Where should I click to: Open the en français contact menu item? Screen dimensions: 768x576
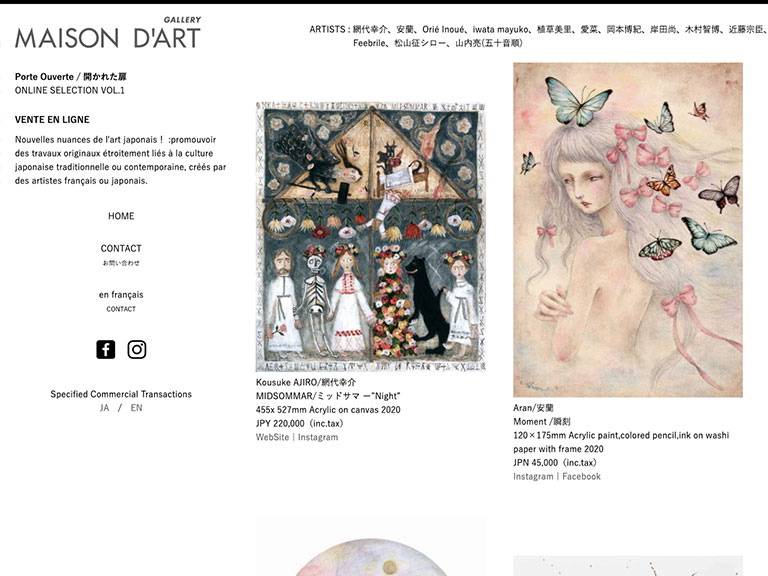(121, 301)
